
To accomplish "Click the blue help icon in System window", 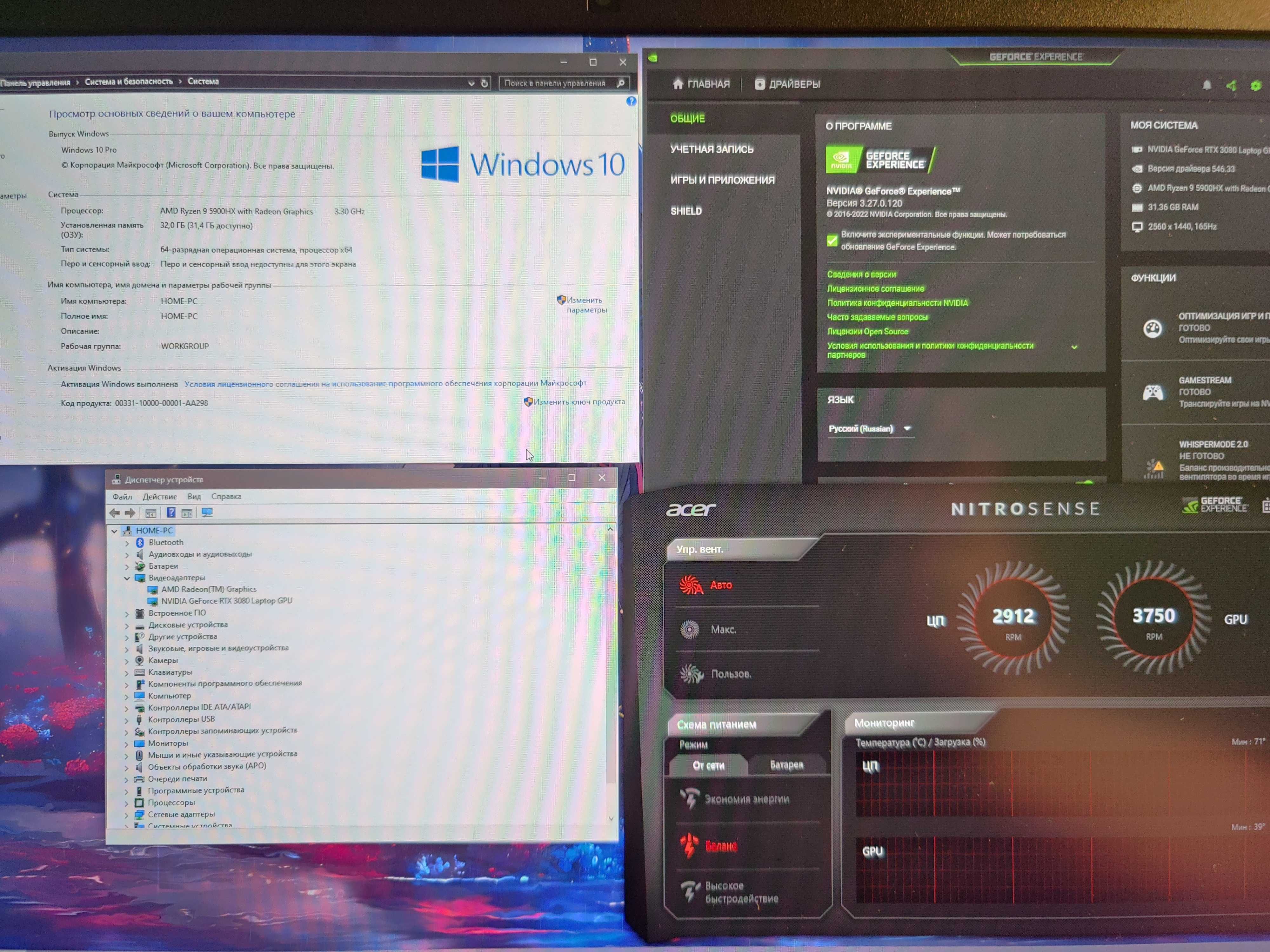I will coord(631,101).
